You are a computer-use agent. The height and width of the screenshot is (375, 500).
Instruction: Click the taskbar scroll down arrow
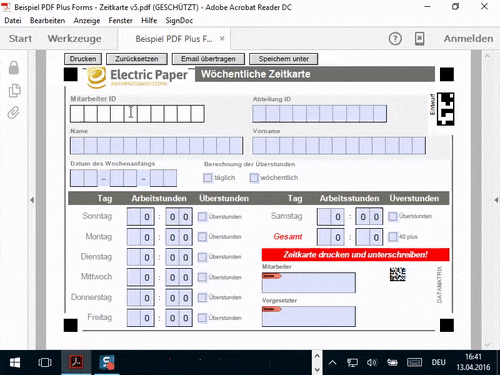pos(317,369)
